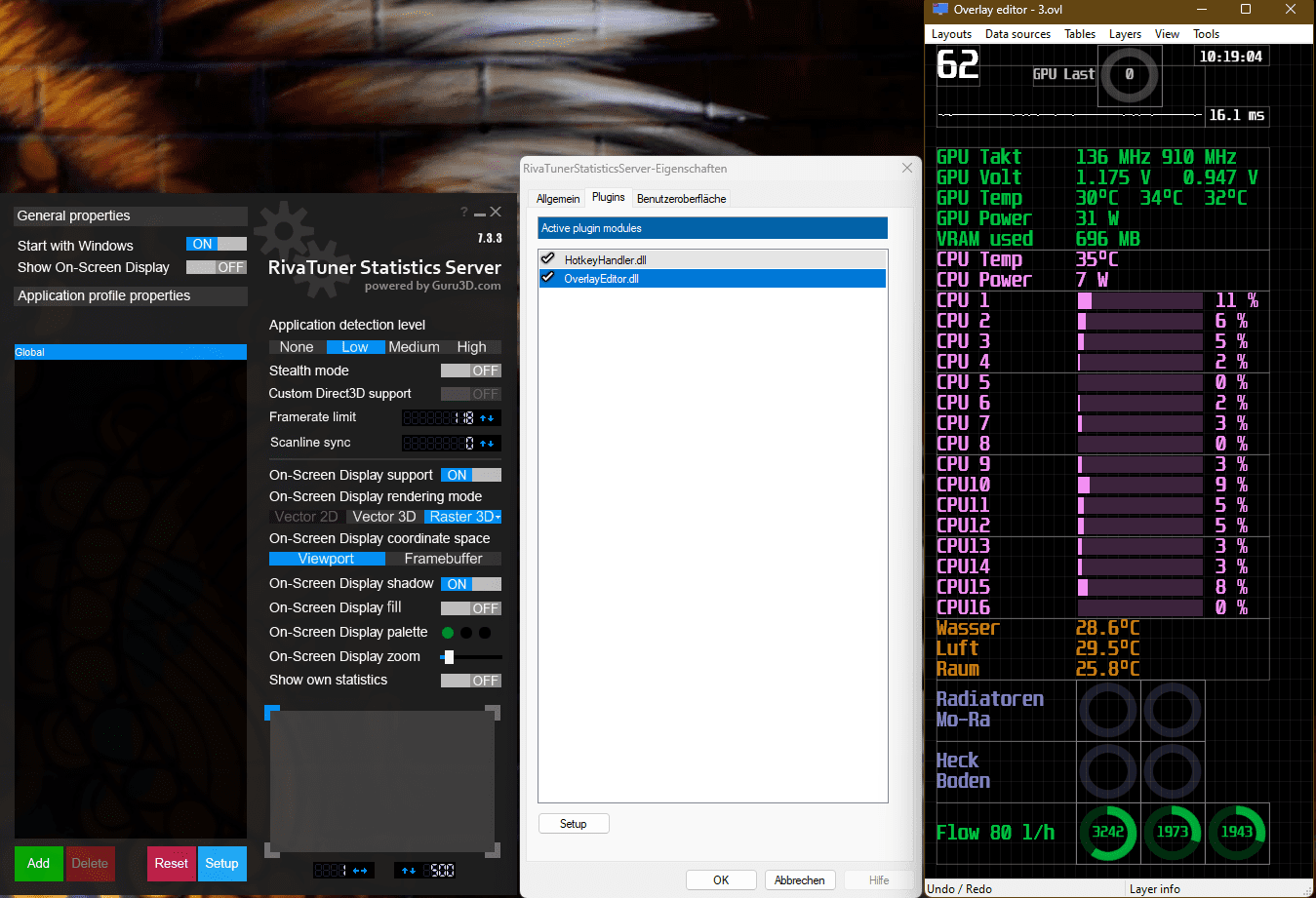The height and width of the screenshot is (898, 1316).
Task: Pick the third OSD palette color dot
Action: [x=485, y=633]
